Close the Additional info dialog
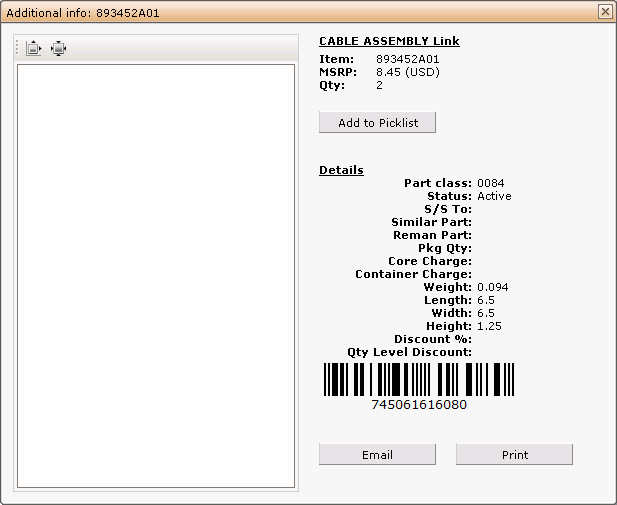Screen dimensions: 617x505 [604, 12]
